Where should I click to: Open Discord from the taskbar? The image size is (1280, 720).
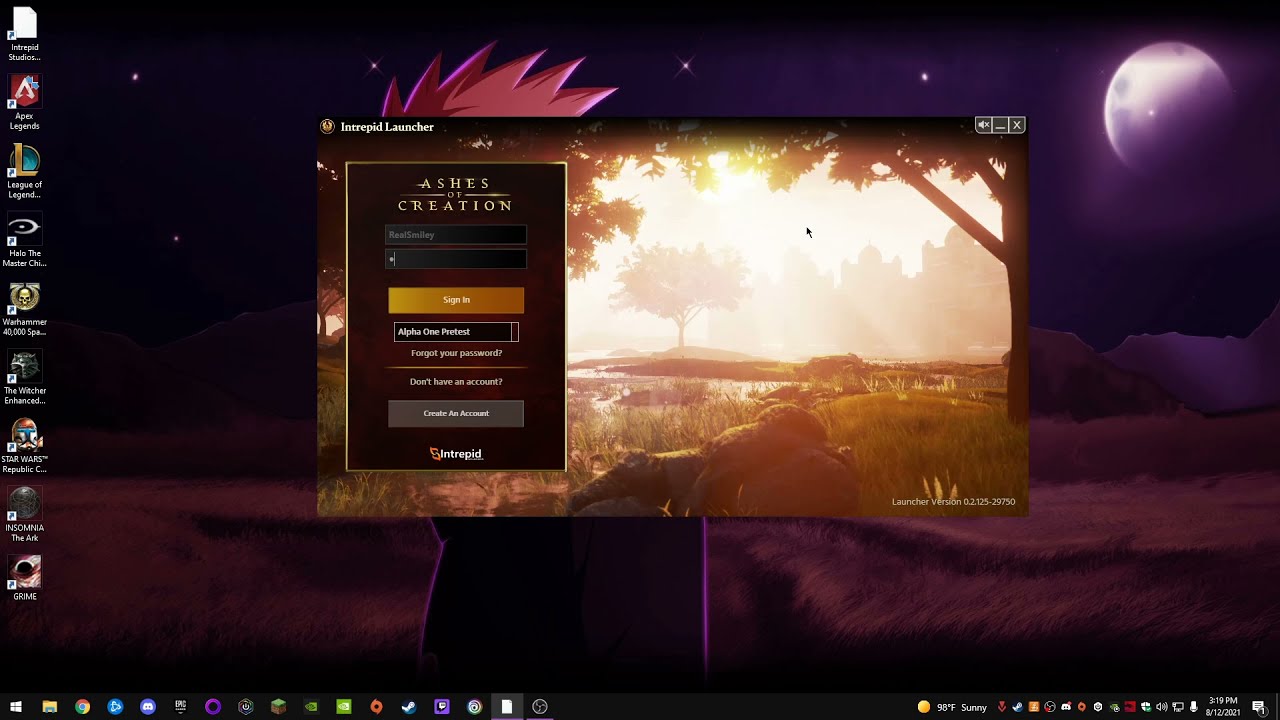pos(148,707)
